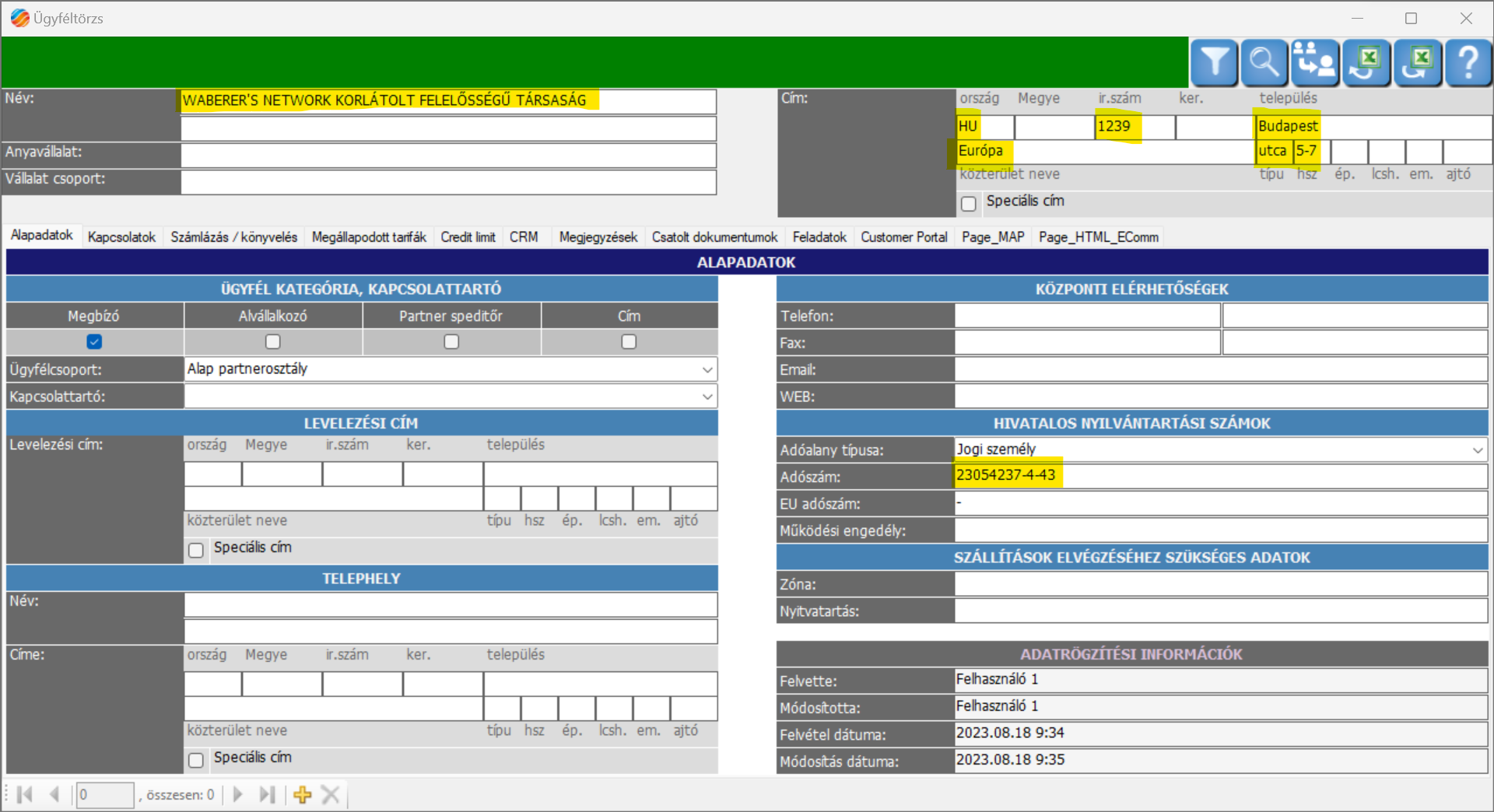Viewport: 1494px width, 812px height.
Task: Open the Kapcsolatok tab
Action: (121, 236)
